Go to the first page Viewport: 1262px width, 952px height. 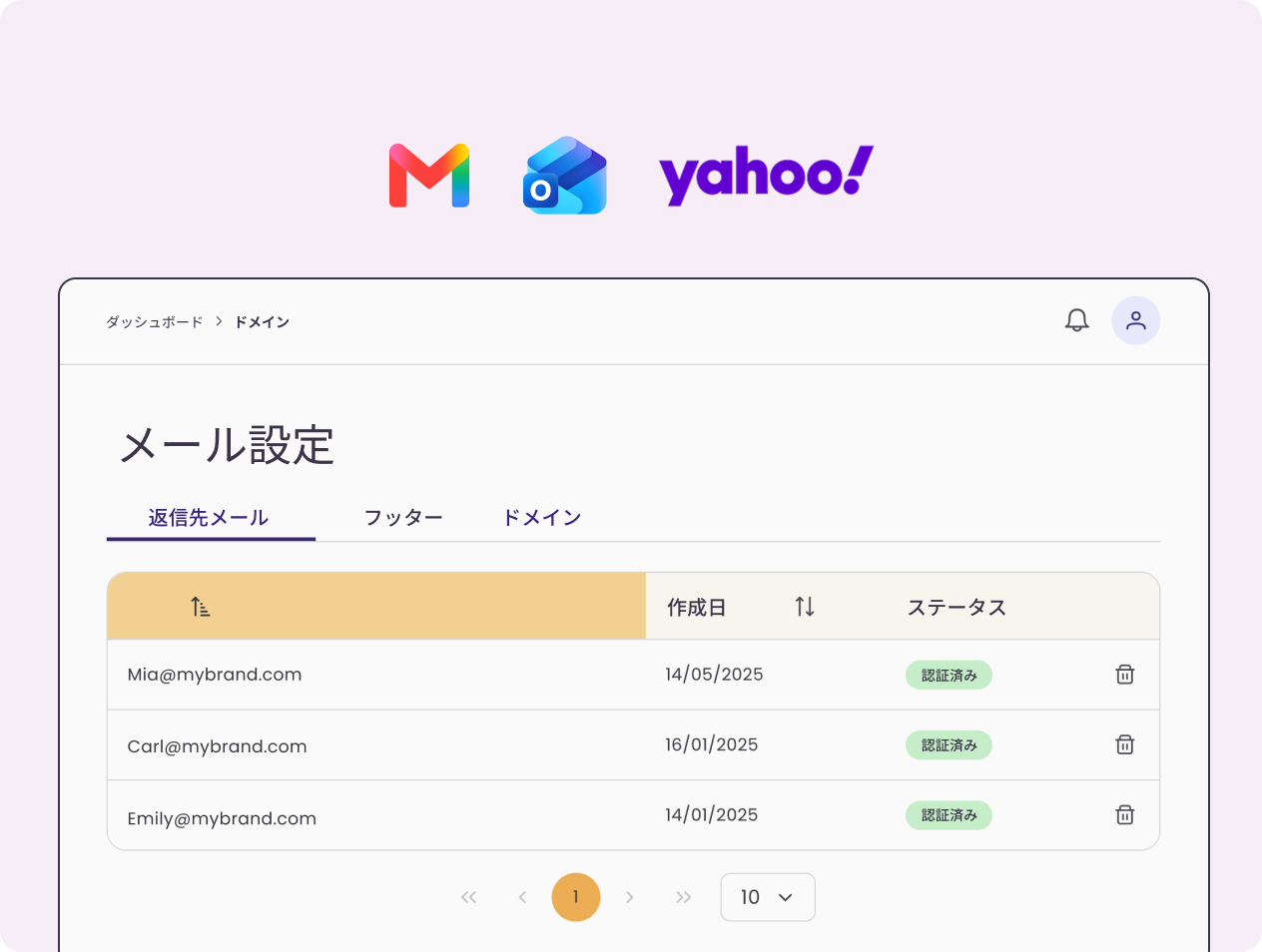(x=468, y=897)
